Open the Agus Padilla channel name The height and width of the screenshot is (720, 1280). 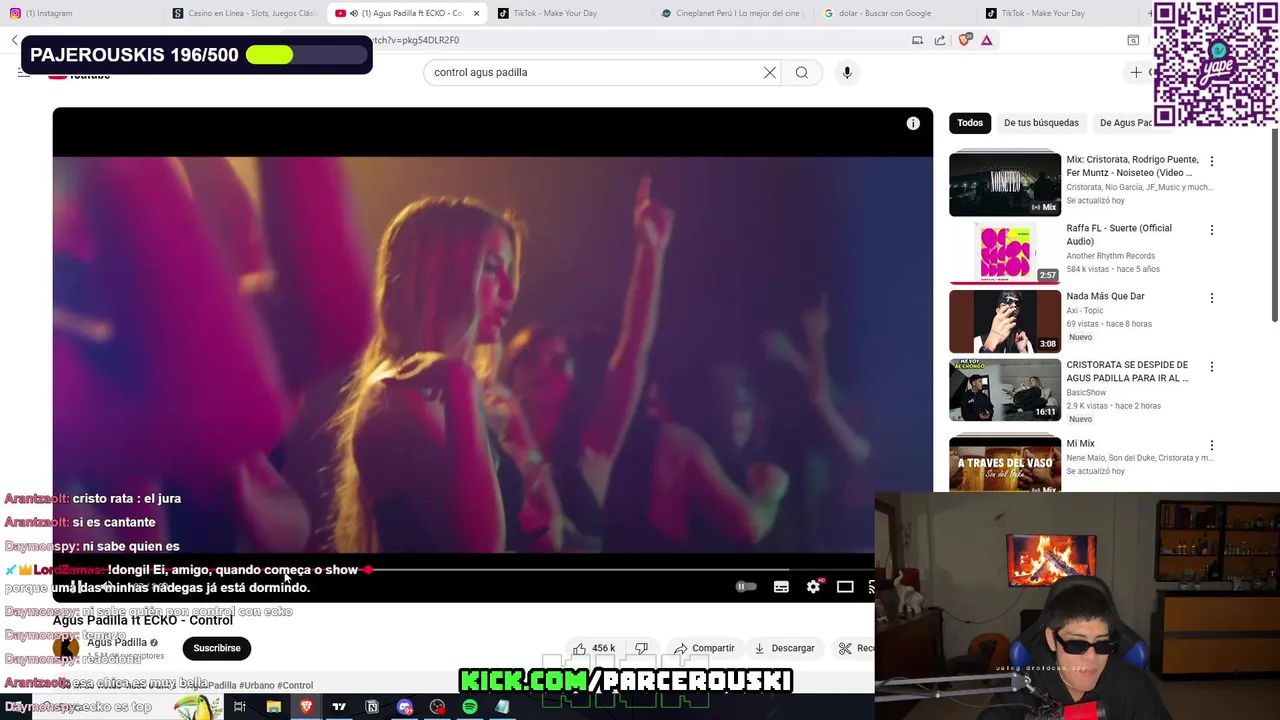tap(117, 642)
